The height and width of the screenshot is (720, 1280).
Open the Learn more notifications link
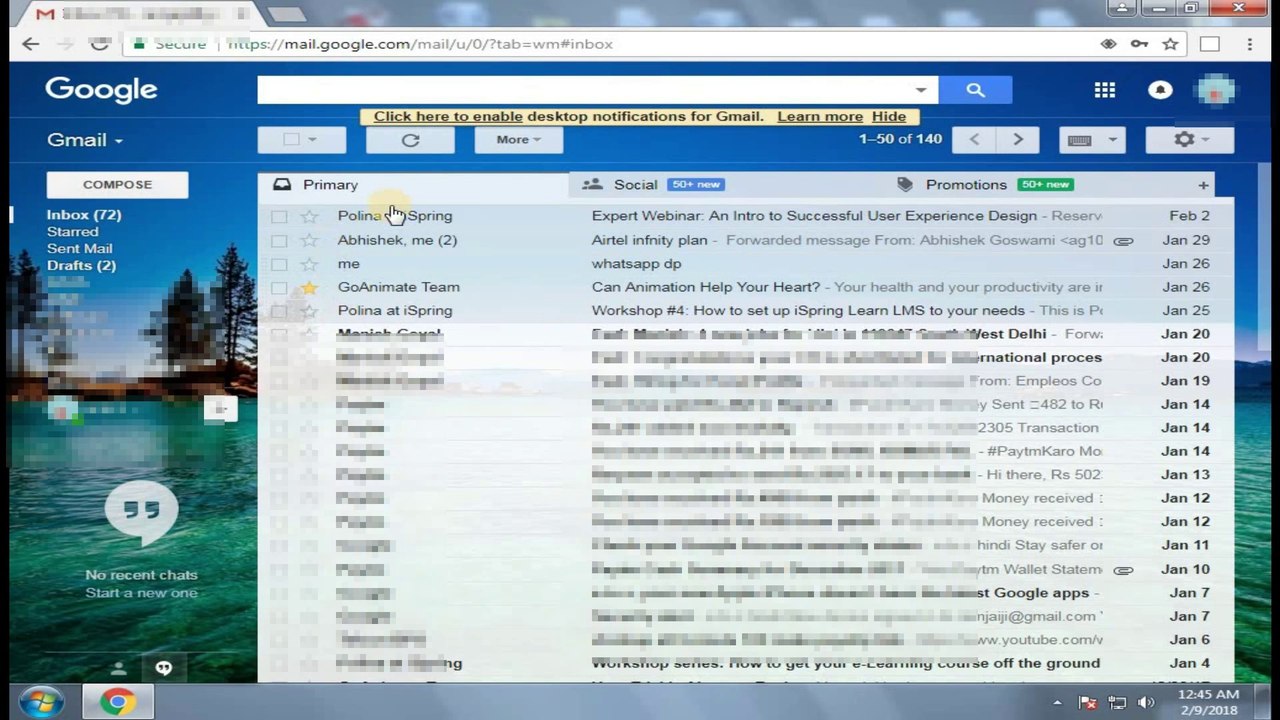pos(820,117)
